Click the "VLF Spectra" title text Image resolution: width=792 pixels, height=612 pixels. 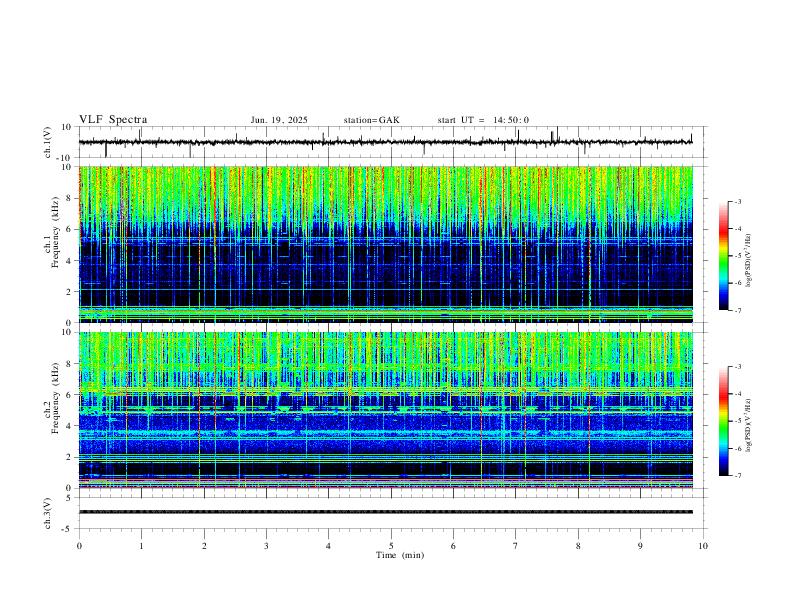point(113,120)
